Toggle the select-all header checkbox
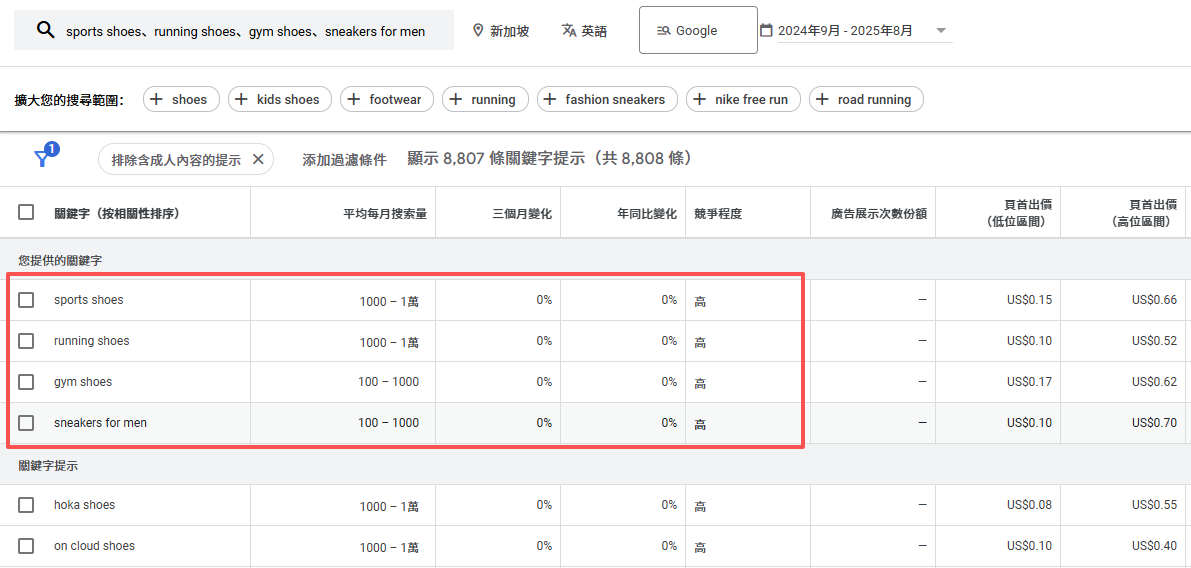The height and width of the screenshot is (568, 1191). tap(26, 212)
